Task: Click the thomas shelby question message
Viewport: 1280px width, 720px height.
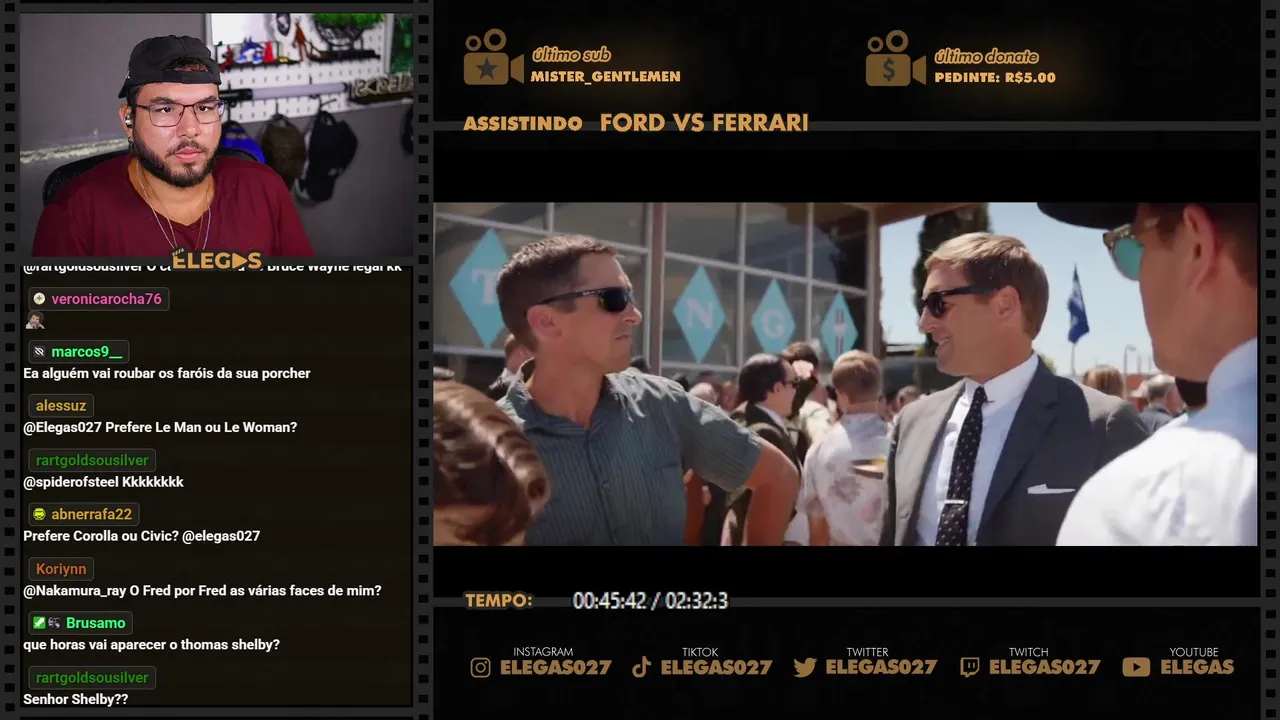Action: click(151, 645)
